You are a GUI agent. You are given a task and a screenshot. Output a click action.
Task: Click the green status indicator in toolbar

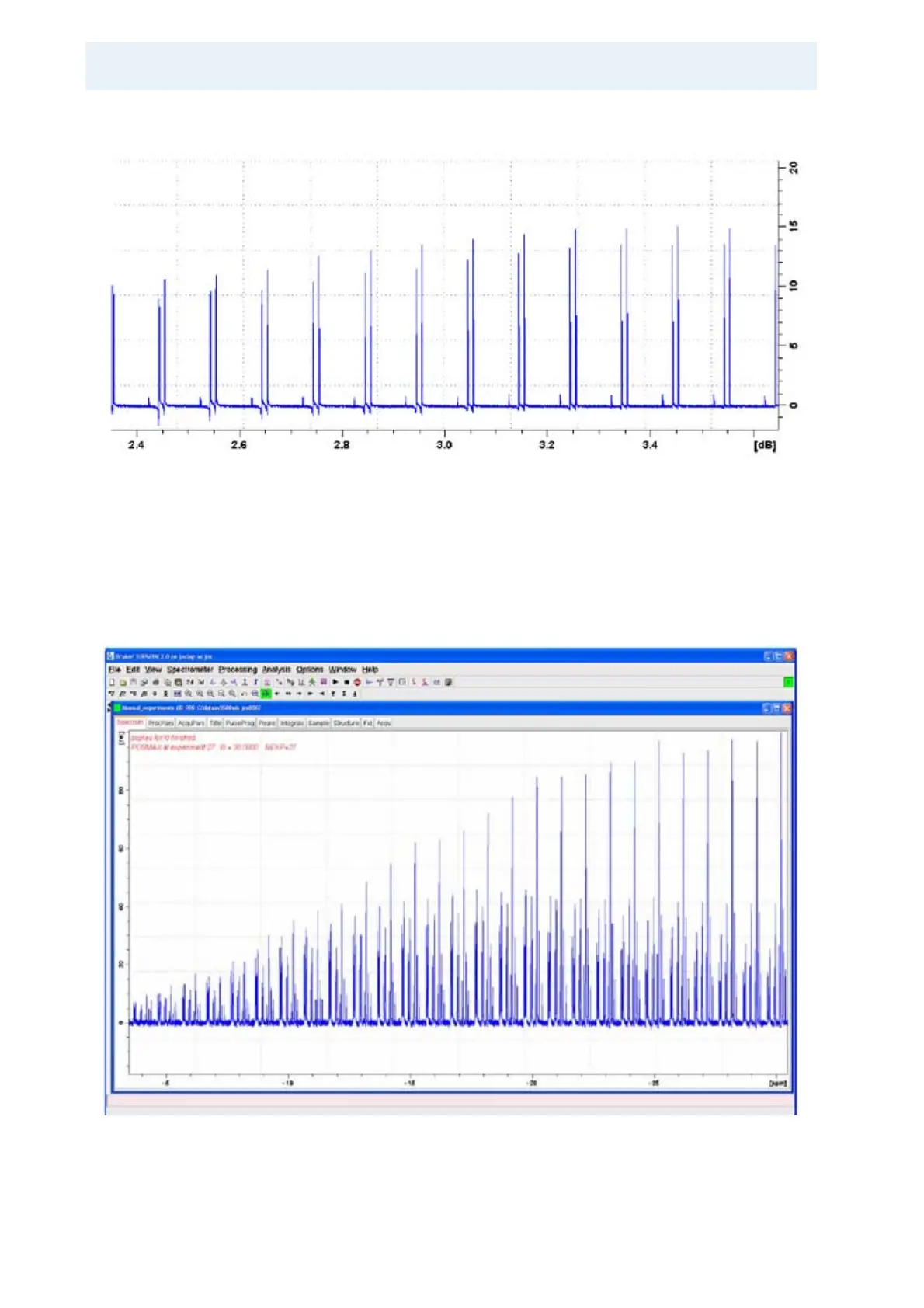click(x=788, y=682)
